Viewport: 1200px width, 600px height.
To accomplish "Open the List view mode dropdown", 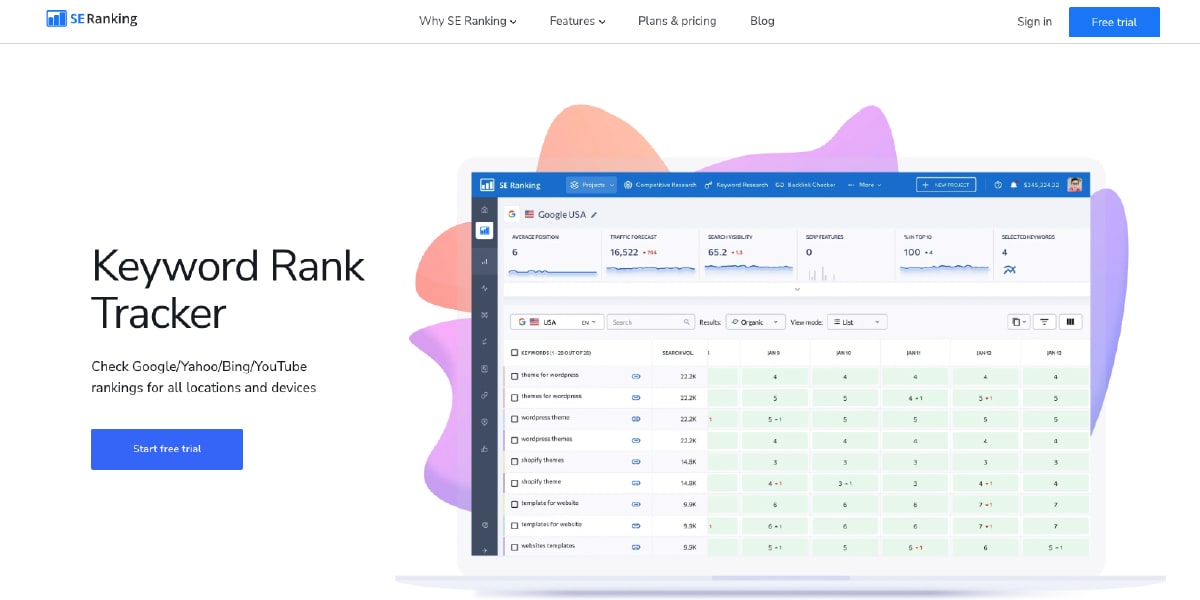I will (x=857, y=322).
